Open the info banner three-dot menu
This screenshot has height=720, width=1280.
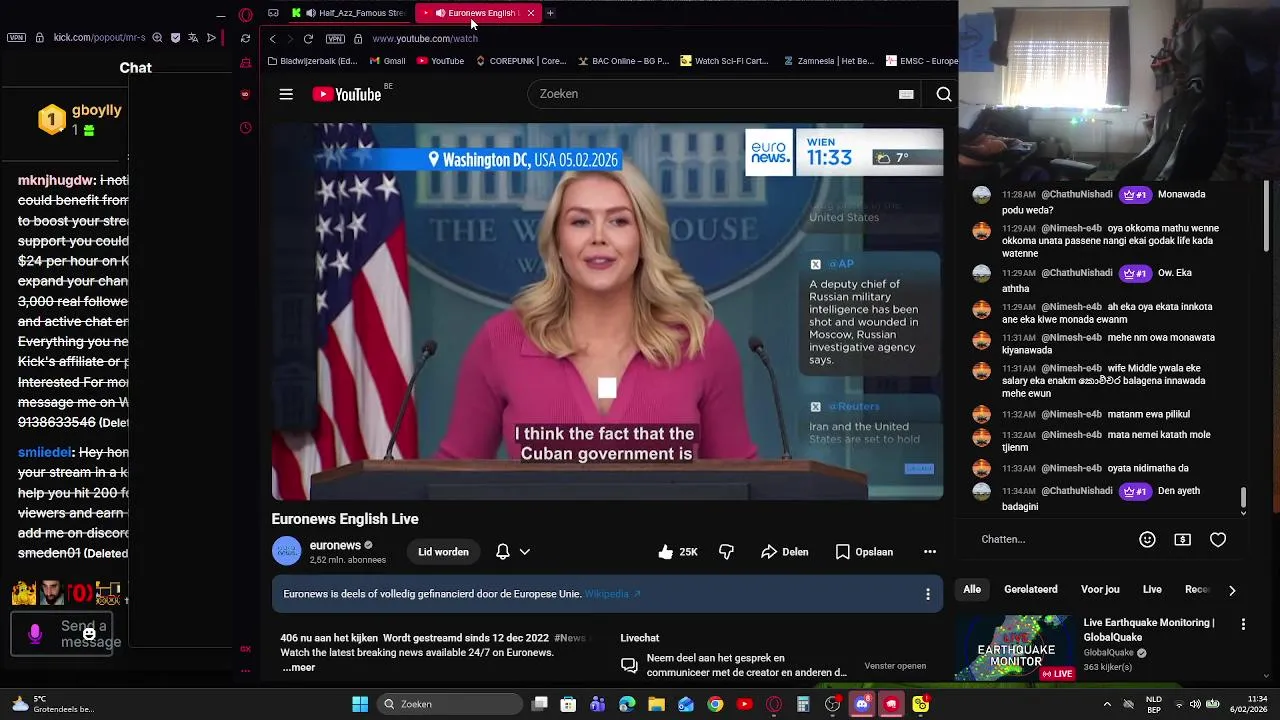[x=928, y=594]
